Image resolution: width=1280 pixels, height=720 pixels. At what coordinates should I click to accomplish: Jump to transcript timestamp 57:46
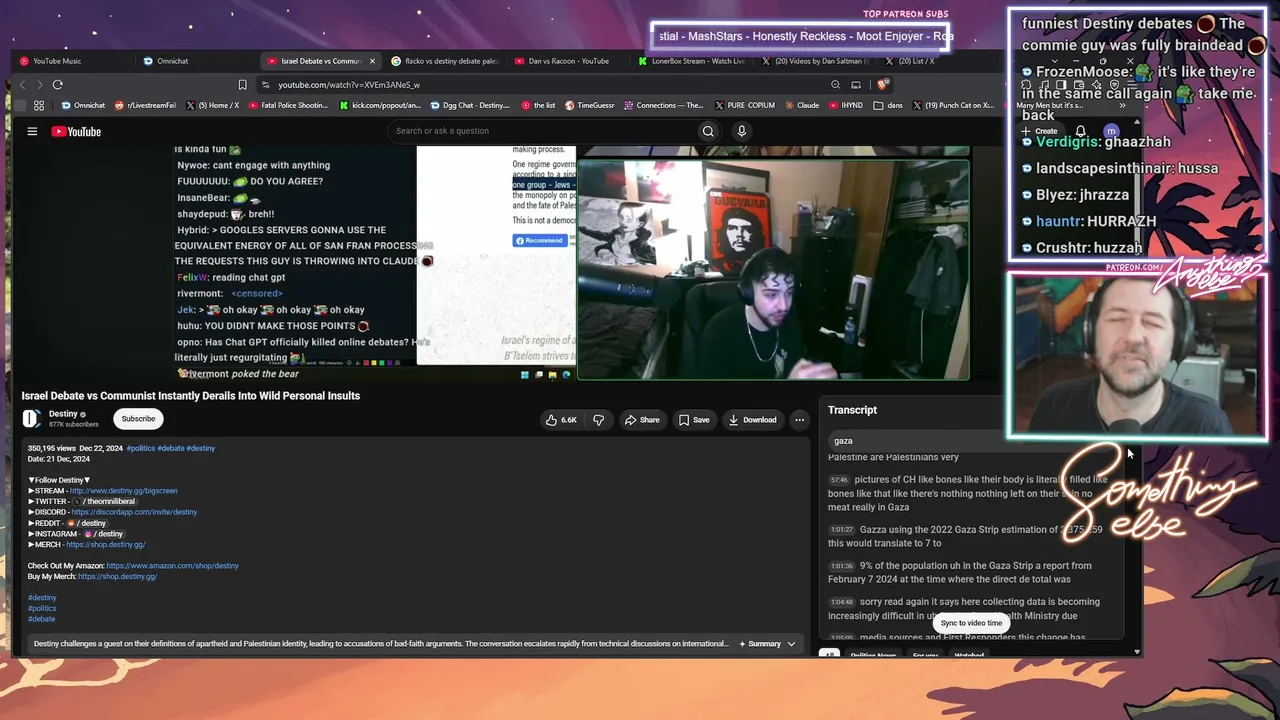pyautogui.click(x=839, y=480)
